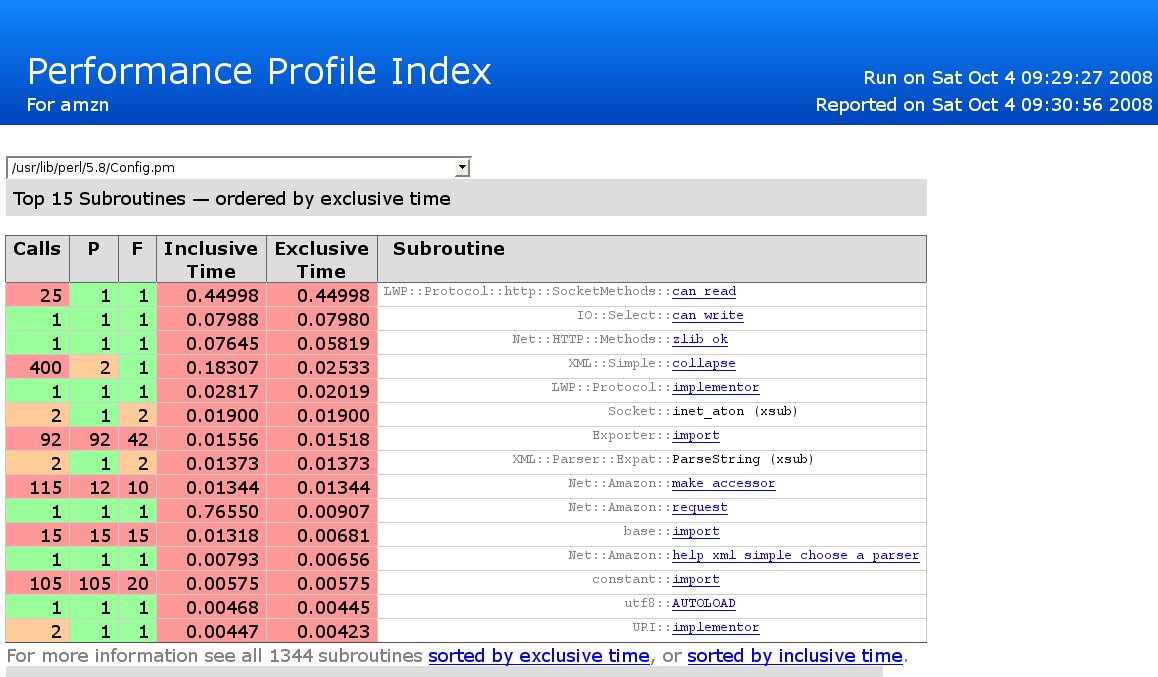Click exclusive time value 0.05819
1158x677 pixels.
(322, 343)
